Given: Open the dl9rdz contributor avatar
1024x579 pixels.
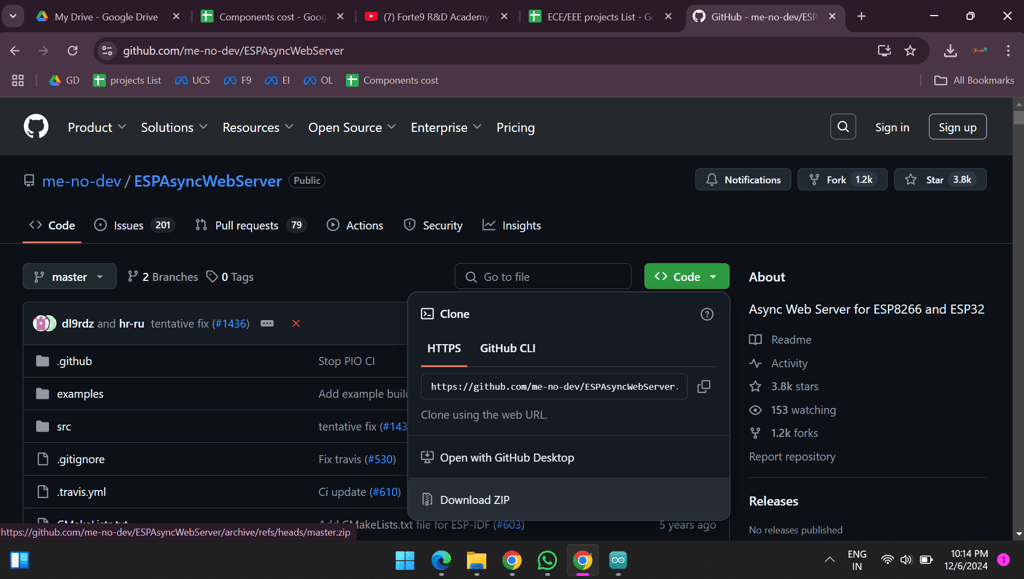Looking at the screenshot, I should point(40,323).
